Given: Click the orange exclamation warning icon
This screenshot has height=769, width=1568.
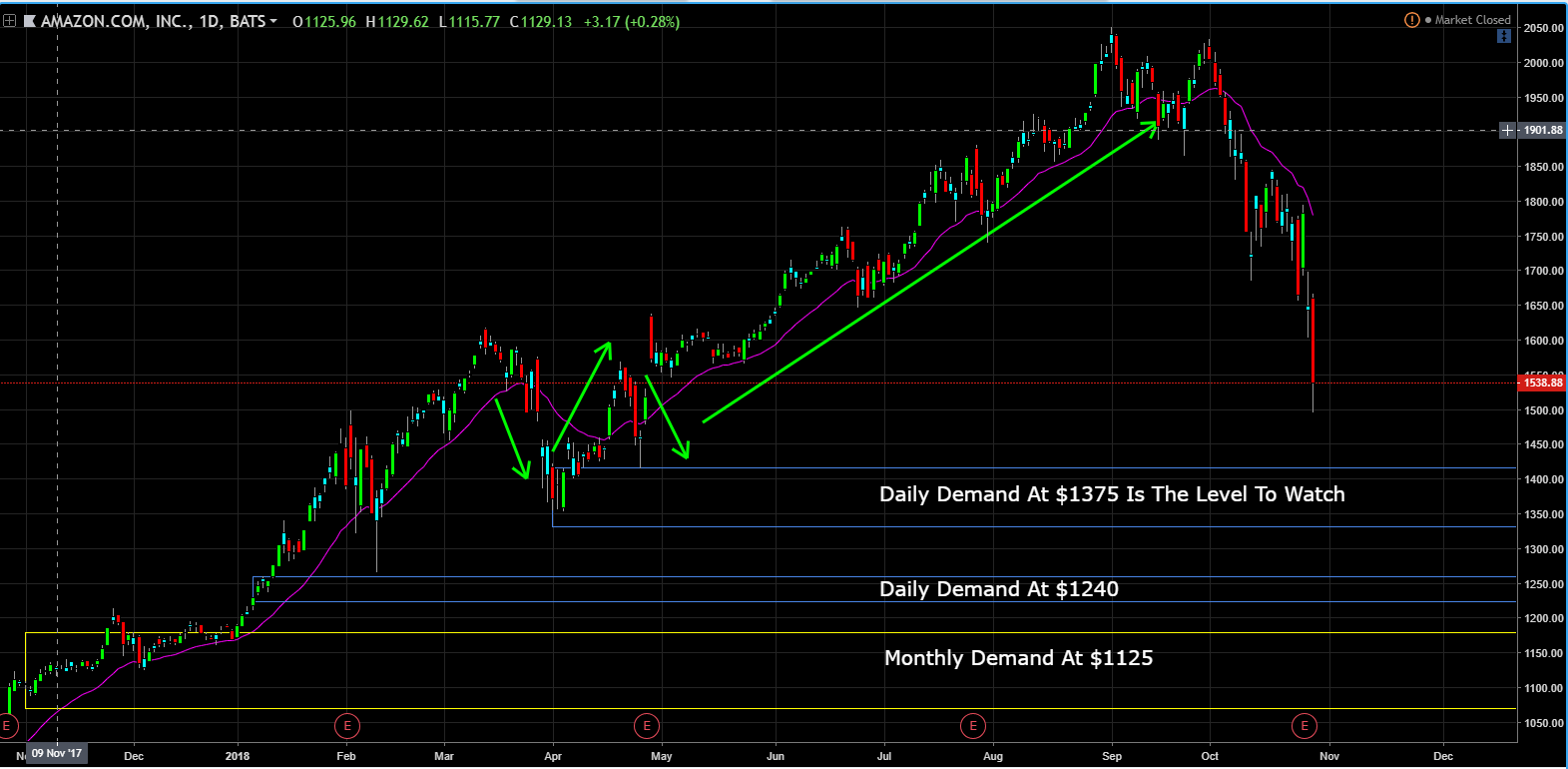Looking at the screenshot, I should [x=1411, y=20].
